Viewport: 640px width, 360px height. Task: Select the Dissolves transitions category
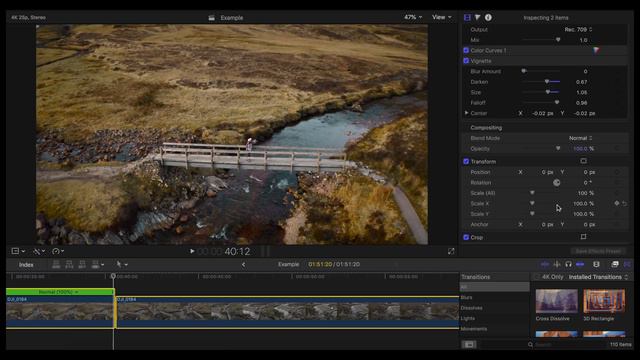[x=494, y=308]
